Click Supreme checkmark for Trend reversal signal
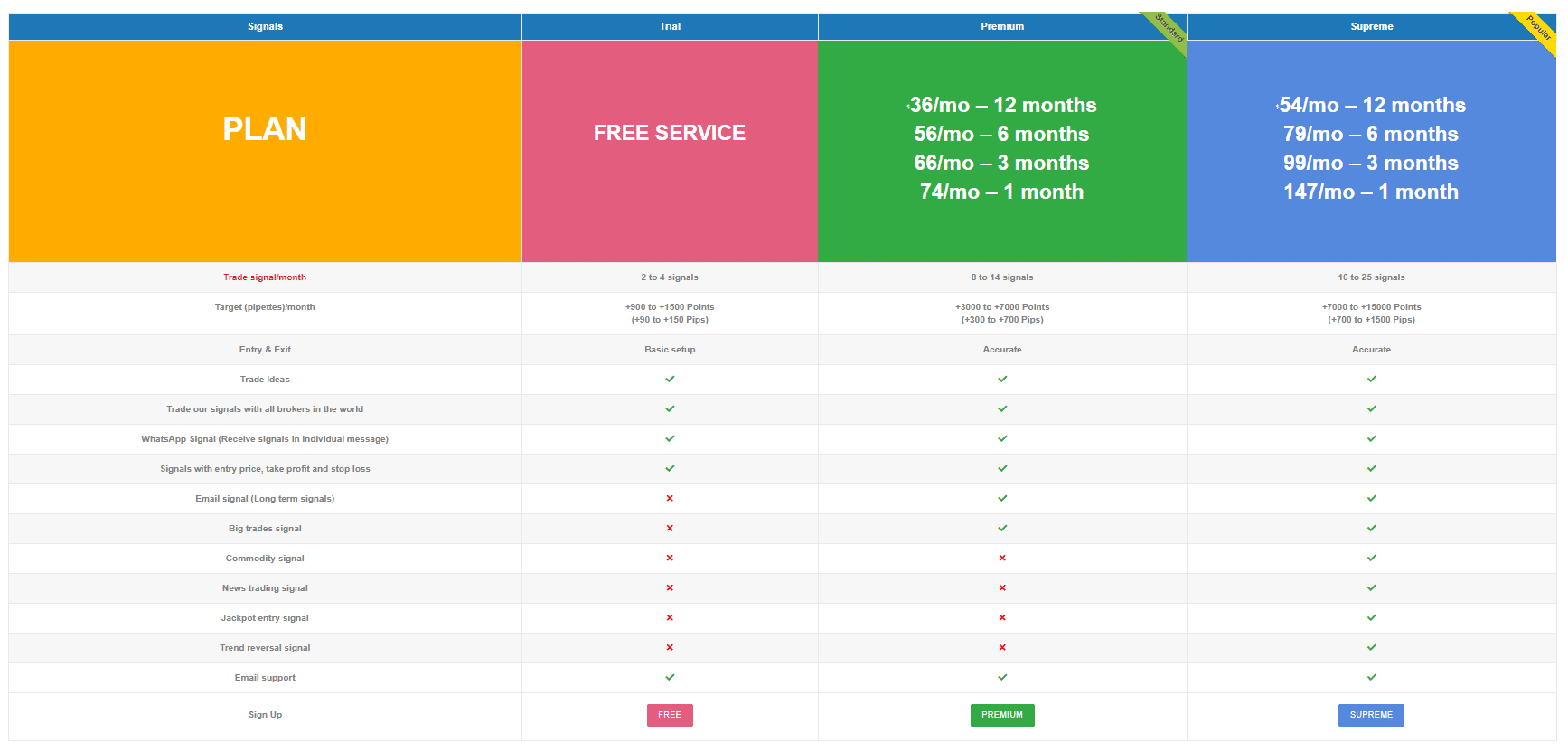The height and width of the screenshot is (751, 1568). point(1371,648)
